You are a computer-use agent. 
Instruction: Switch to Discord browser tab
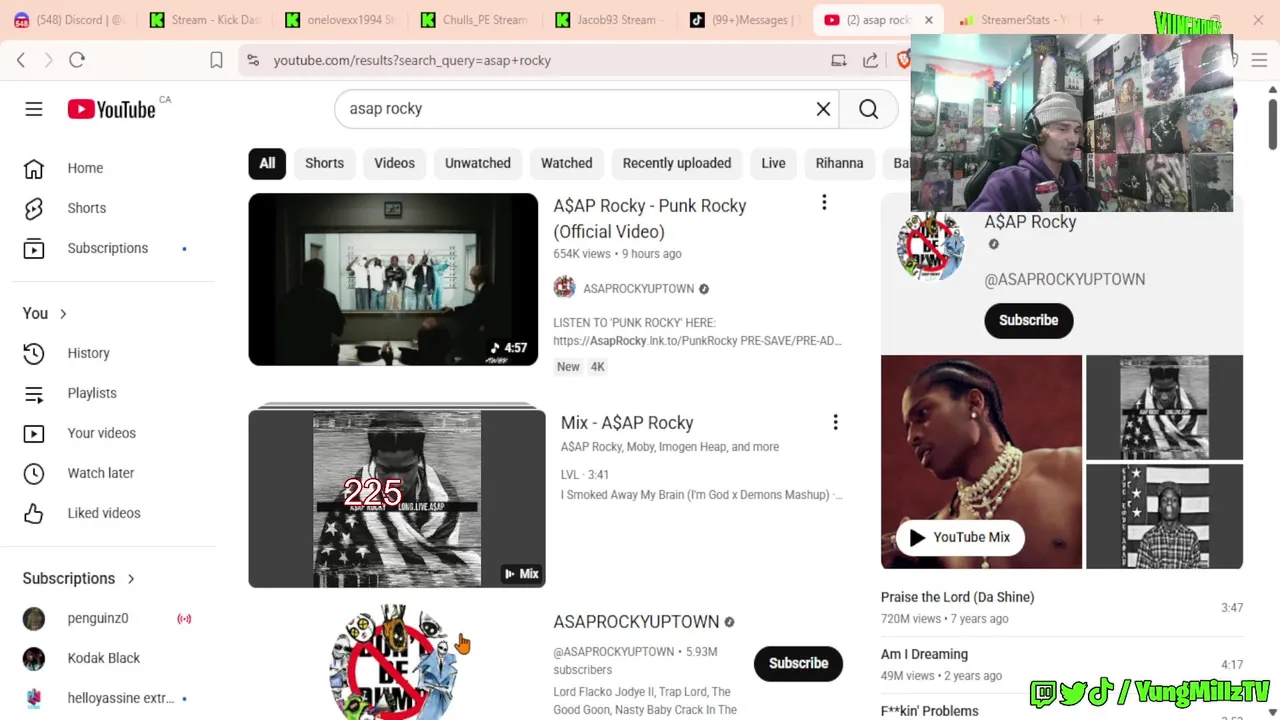tap(69, 20)
